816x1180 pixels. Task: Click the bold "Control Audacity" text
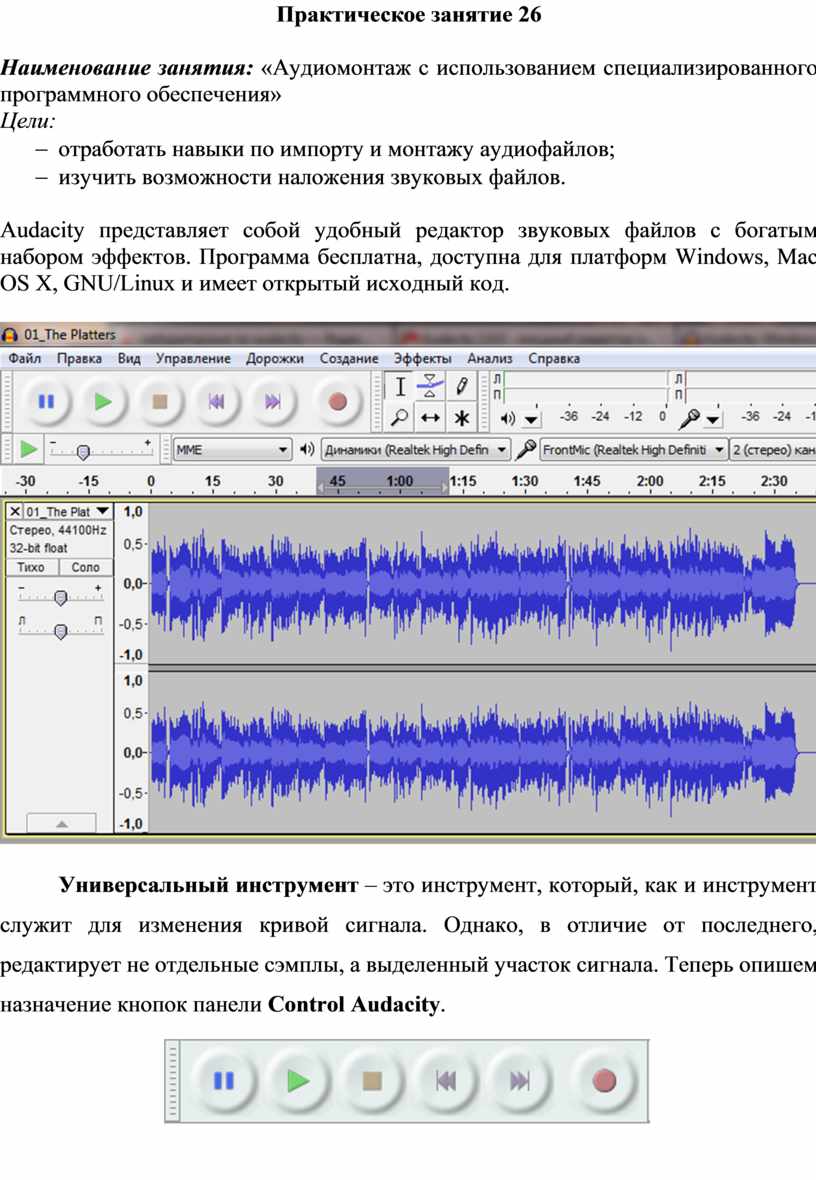point(354,1005)
